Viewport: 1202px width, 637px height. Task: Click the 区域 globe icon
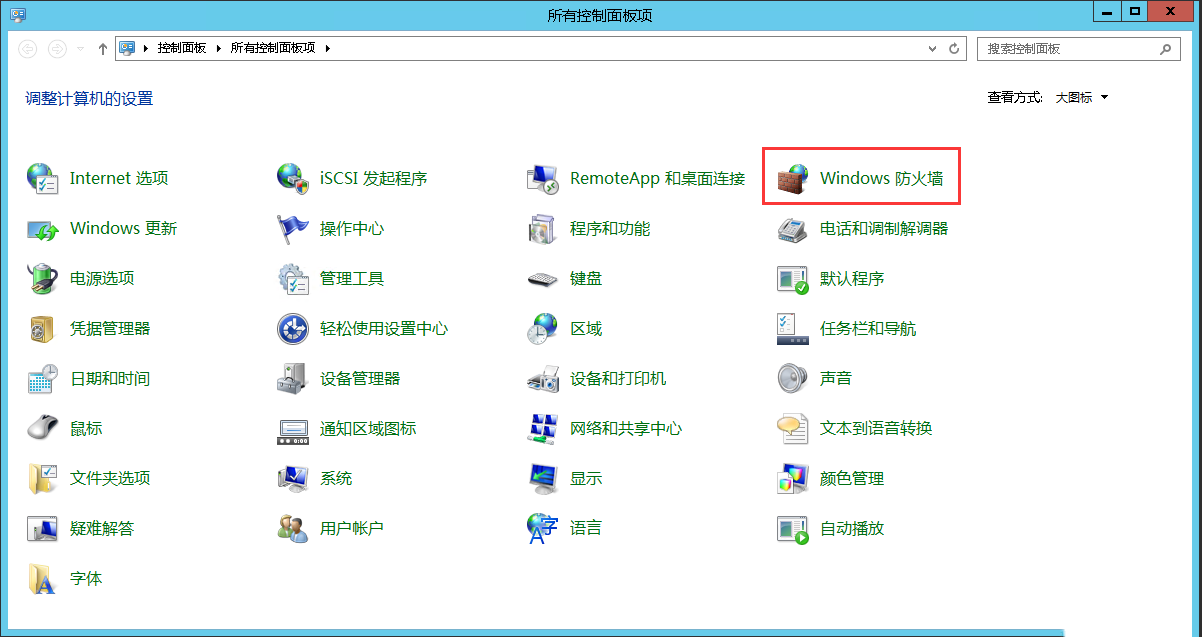[542, 328]
